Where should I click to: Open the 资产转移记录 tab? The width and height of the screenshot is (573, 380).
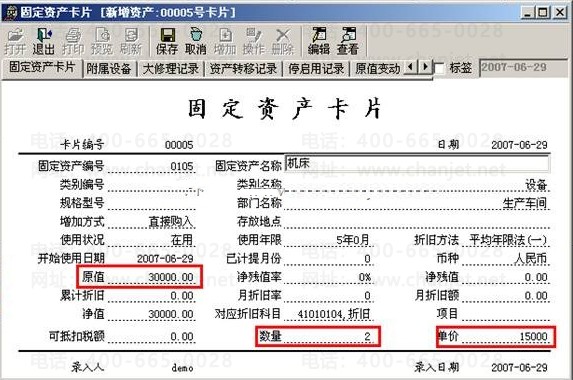tap(243, 69)
